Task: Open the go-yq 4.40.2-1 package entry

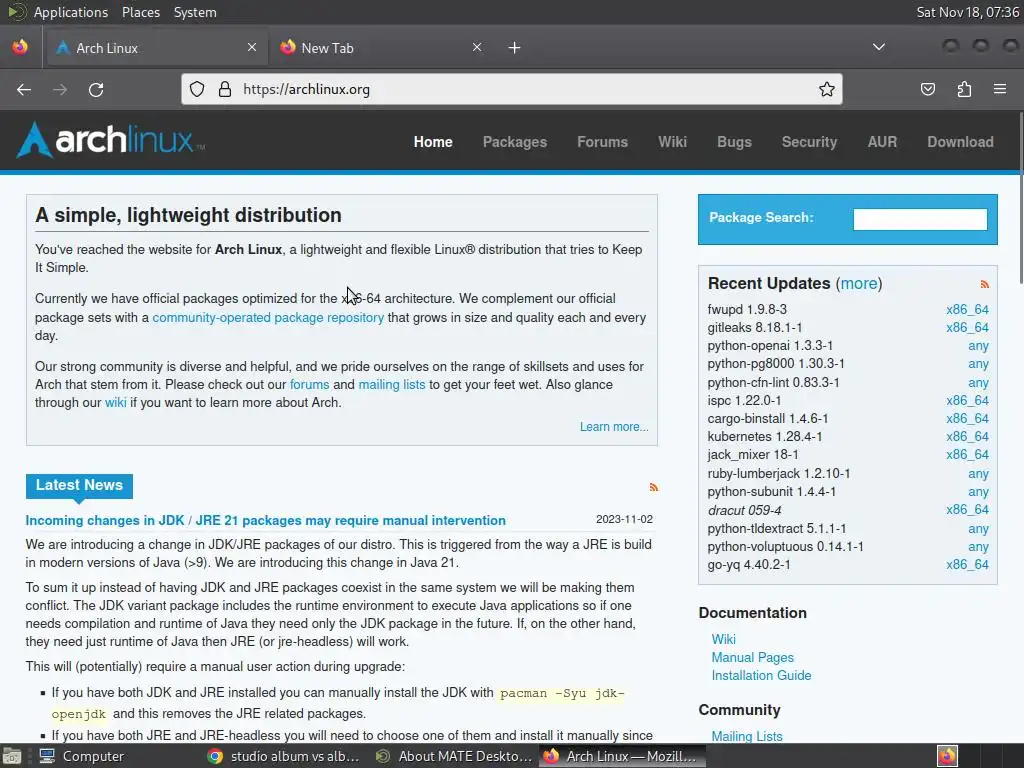Action: pos(748,565)
